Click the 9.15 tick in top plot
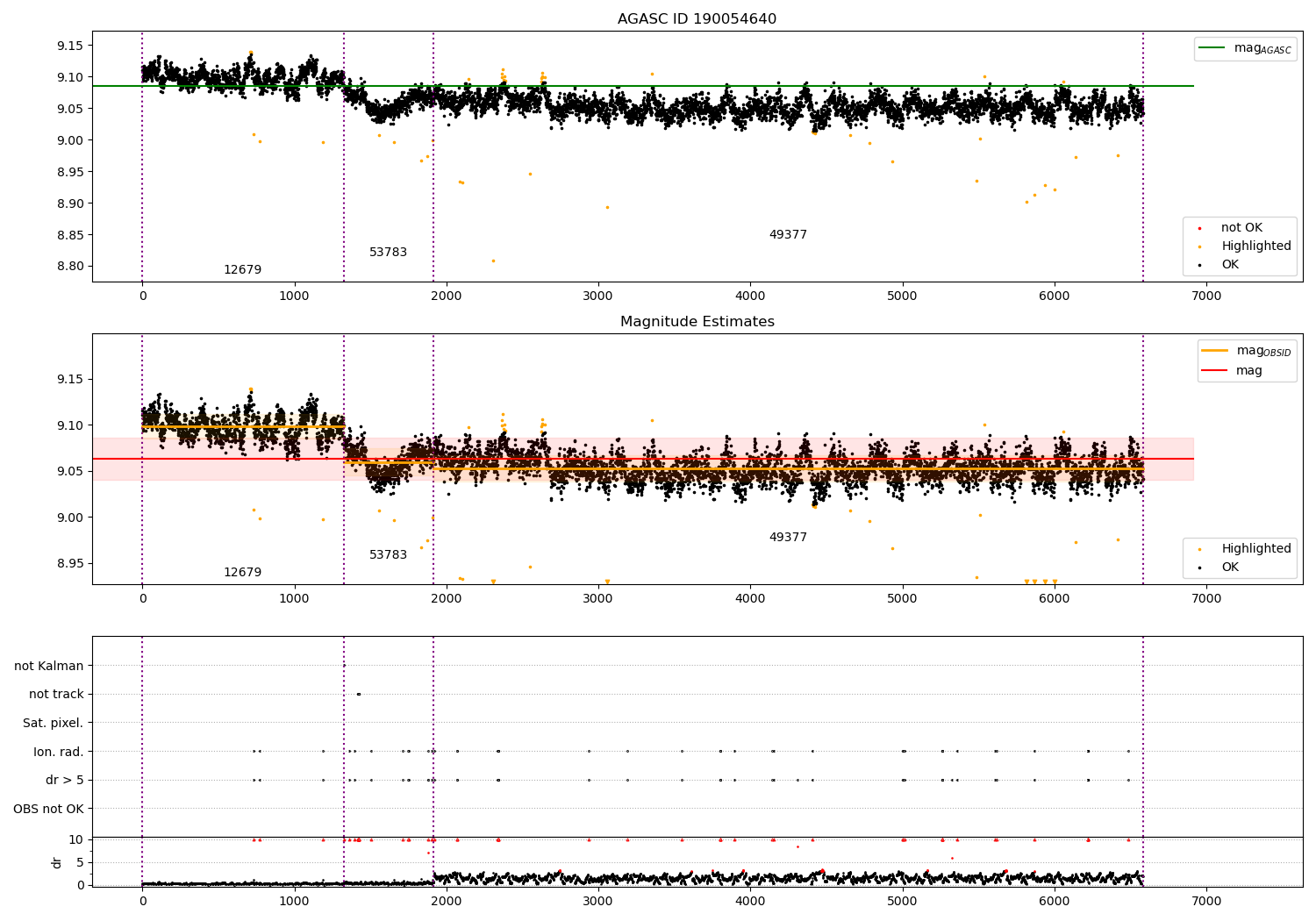The height and width of the screenshot is (921, 1316). coord(68,46)
